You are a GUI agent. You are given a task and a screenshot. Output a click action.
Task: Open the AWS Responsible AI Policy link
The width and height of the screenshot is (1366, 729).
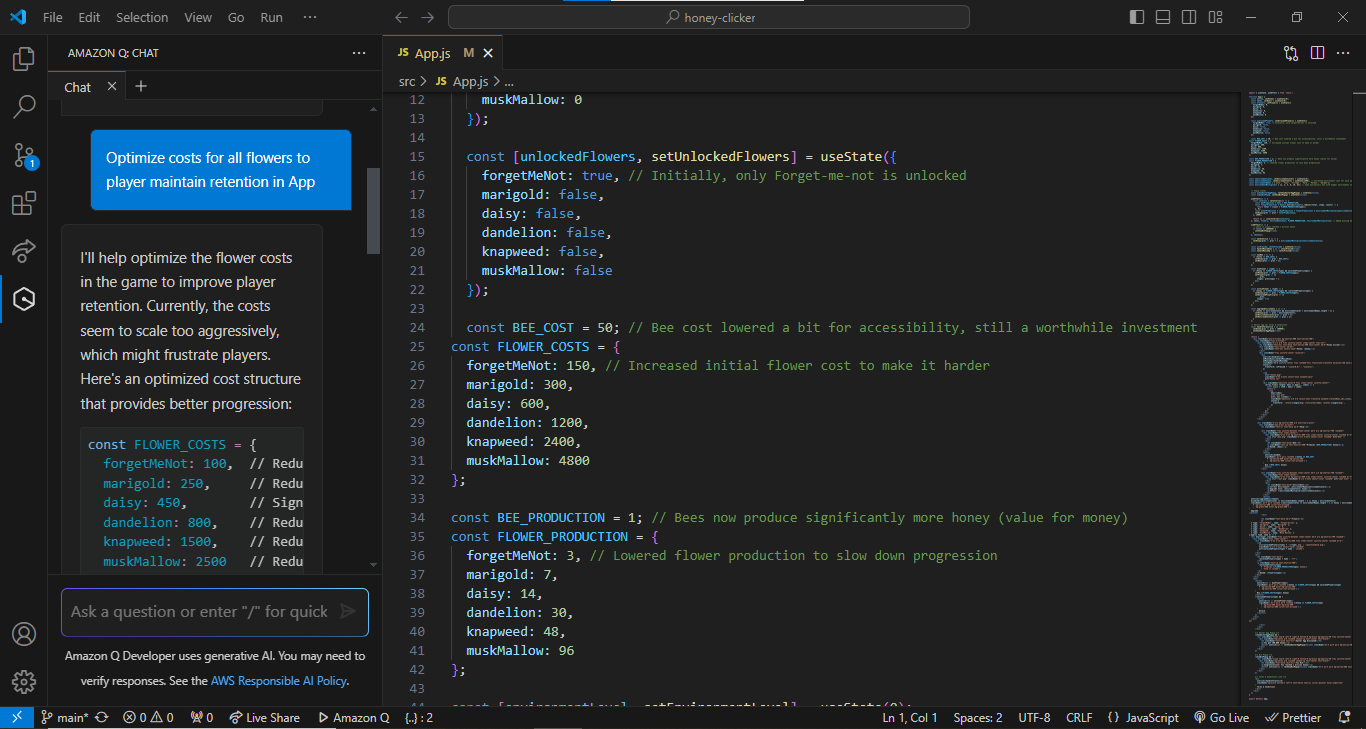tap(279, 681)
